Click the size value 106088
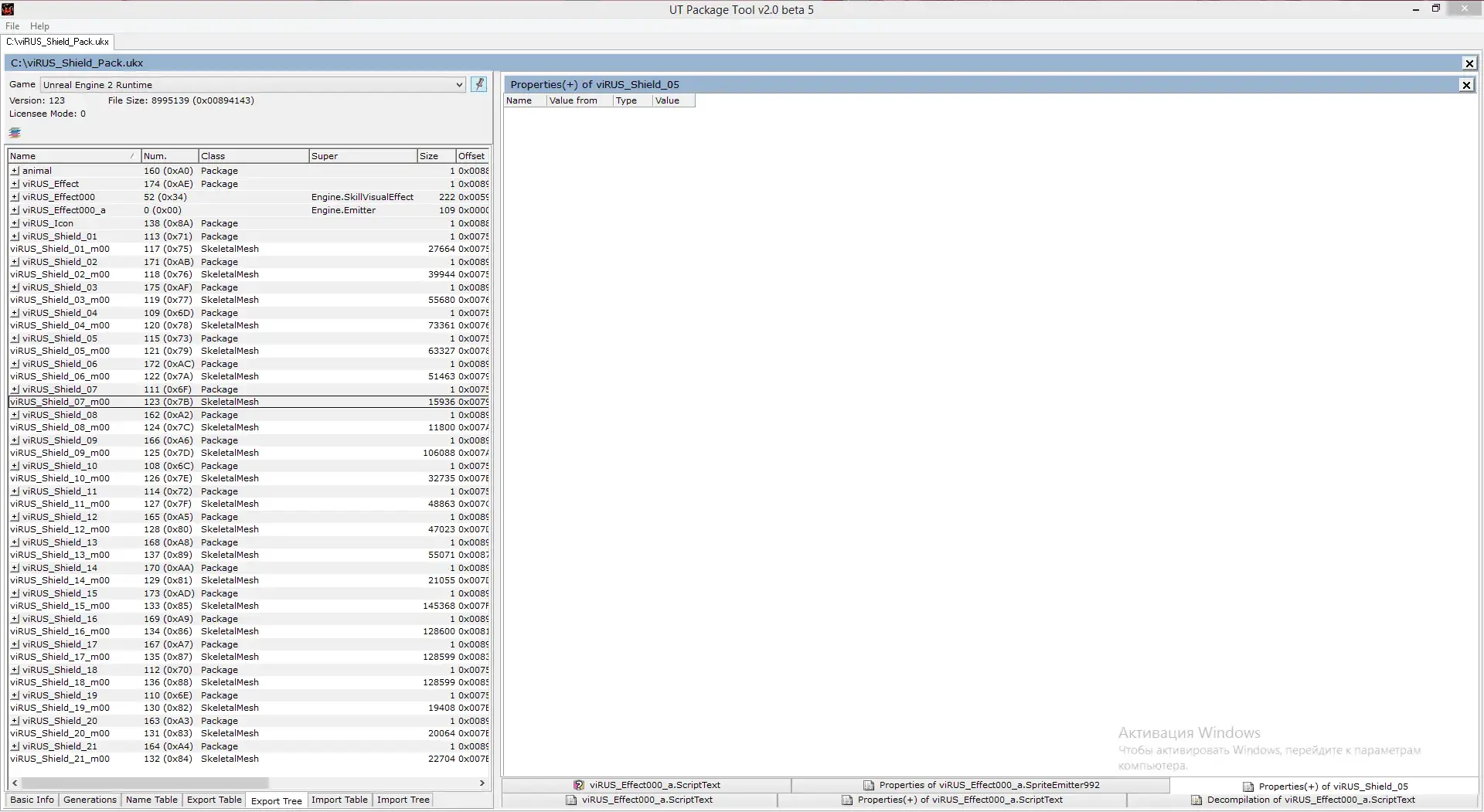 [438, 453]
